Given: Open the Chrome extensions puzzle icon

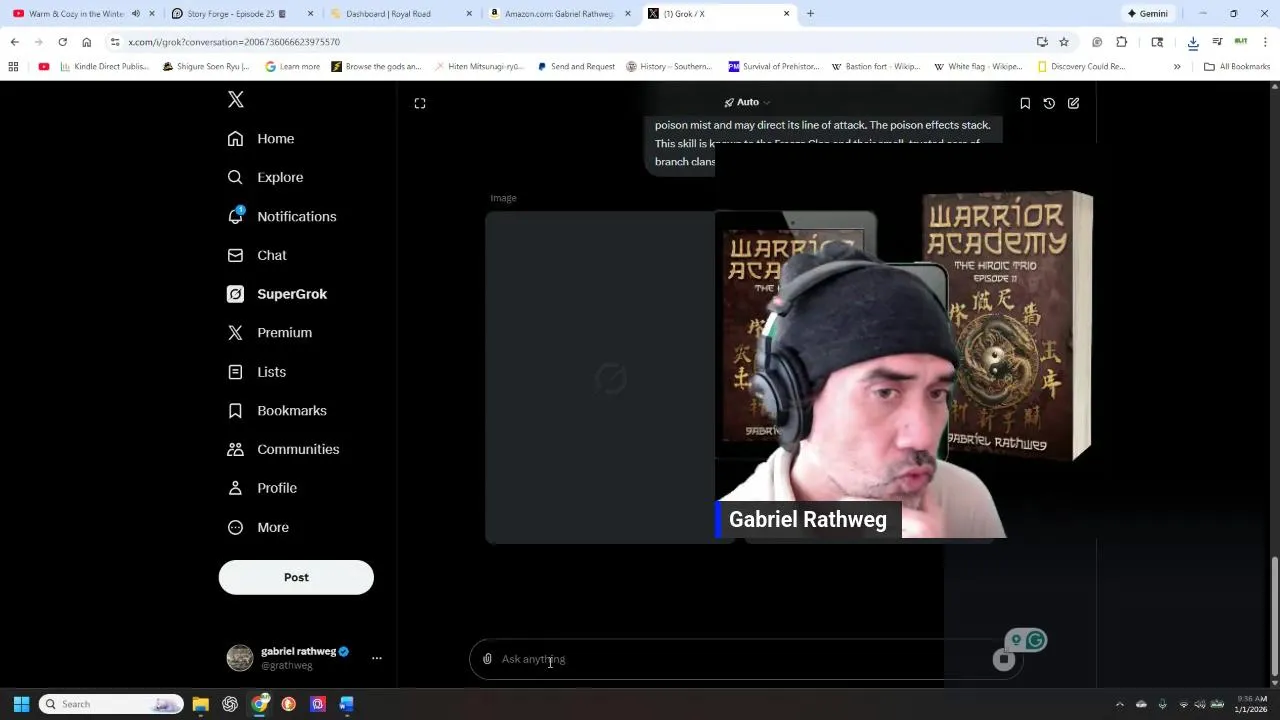Looking at the screenshot, I should point(1121,42).
